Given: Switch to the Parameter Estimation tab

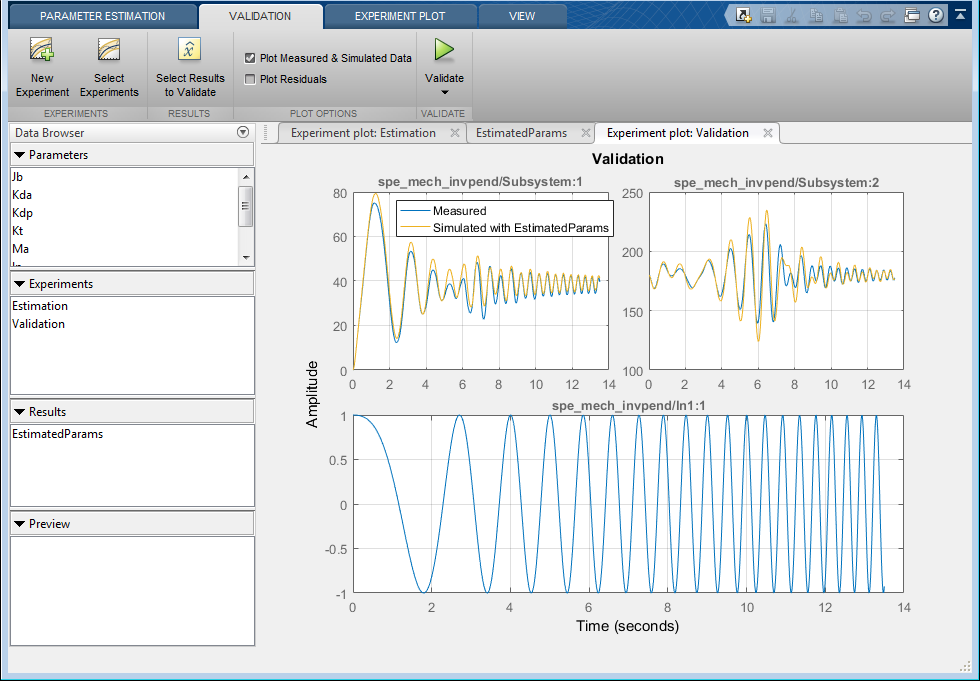Looking at the screenshot, I should (x=102, y=16).
